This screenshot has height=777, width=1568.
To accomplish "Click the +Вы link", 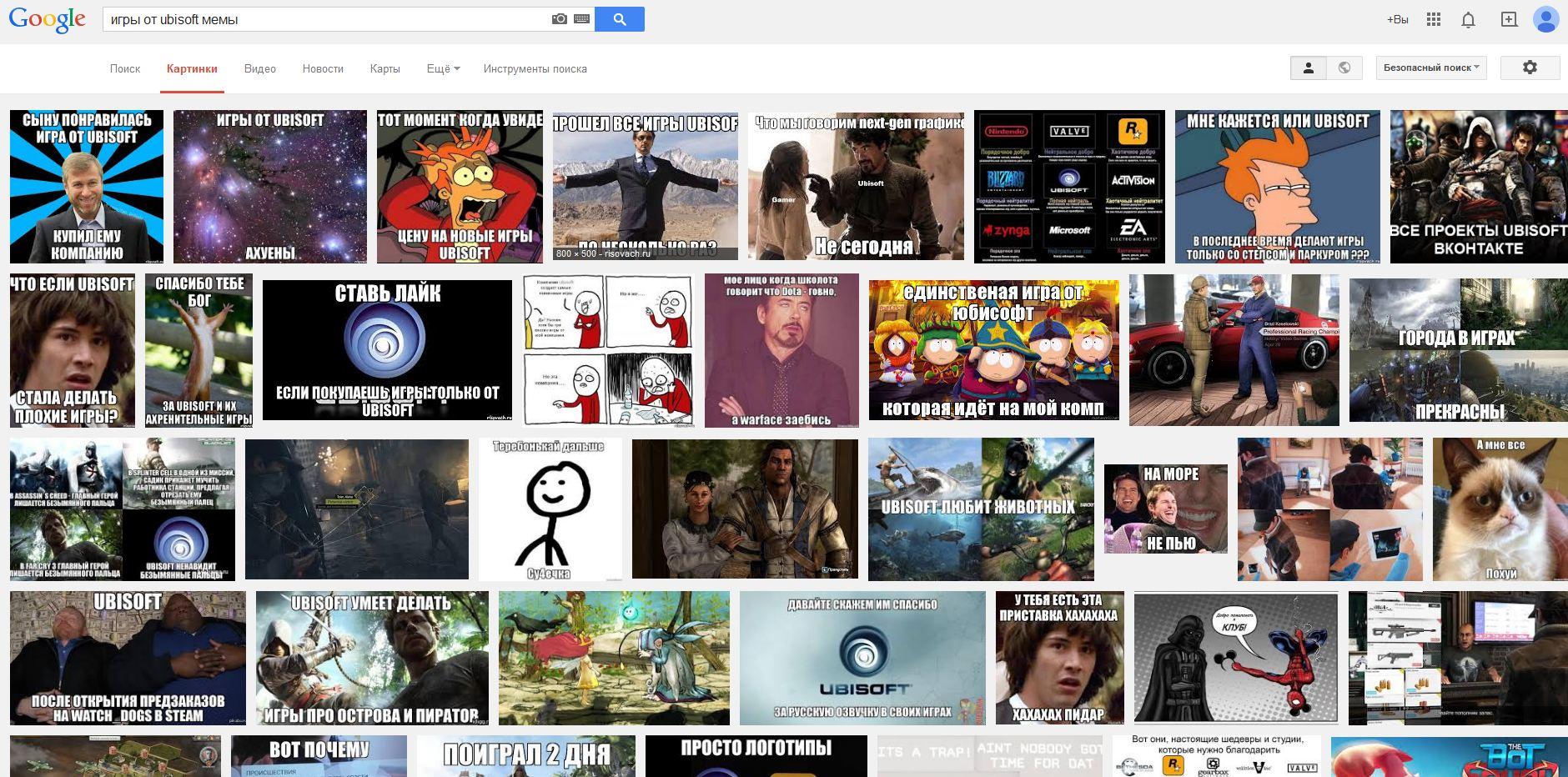I will click(x=1397, y=19).
